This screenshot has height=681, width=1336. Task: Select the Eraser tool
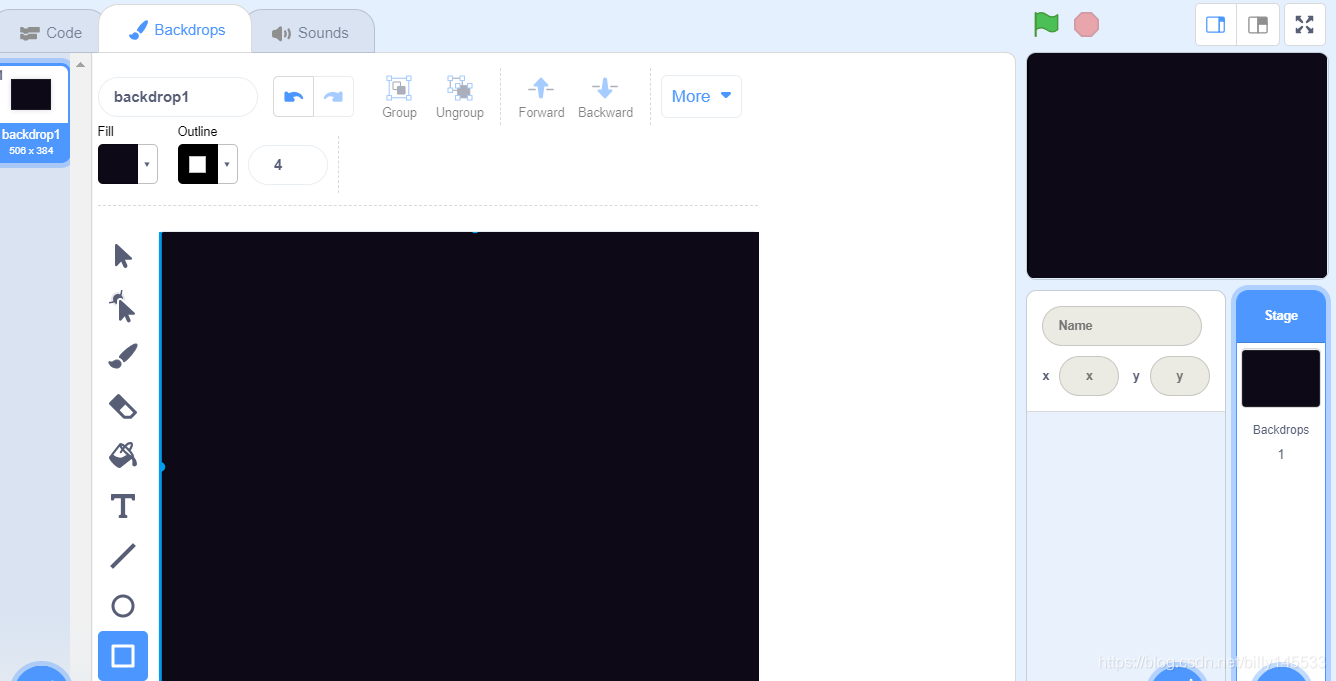click(x=123, y=406)
